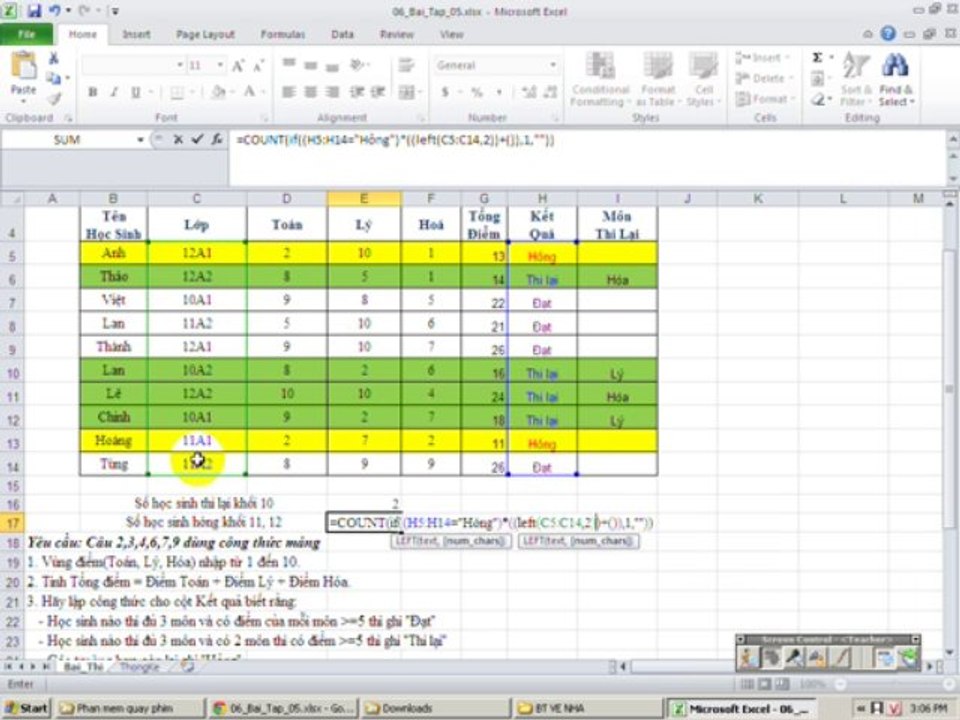Screen dimensions: 960x720
Task: Click the Font Color A icon
Action: (x=249, y=92)
